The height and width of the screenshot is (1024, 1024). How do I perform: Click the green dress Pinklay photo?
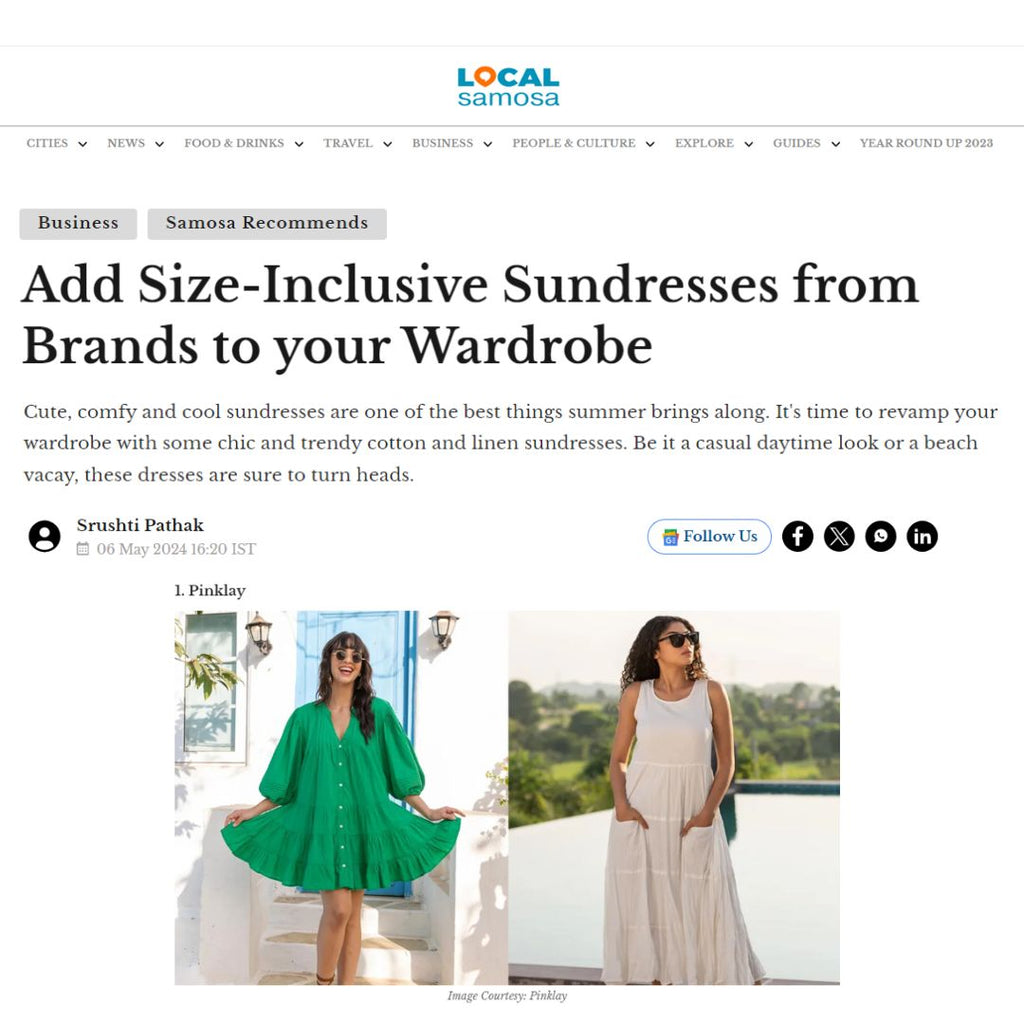click(341, 797)
